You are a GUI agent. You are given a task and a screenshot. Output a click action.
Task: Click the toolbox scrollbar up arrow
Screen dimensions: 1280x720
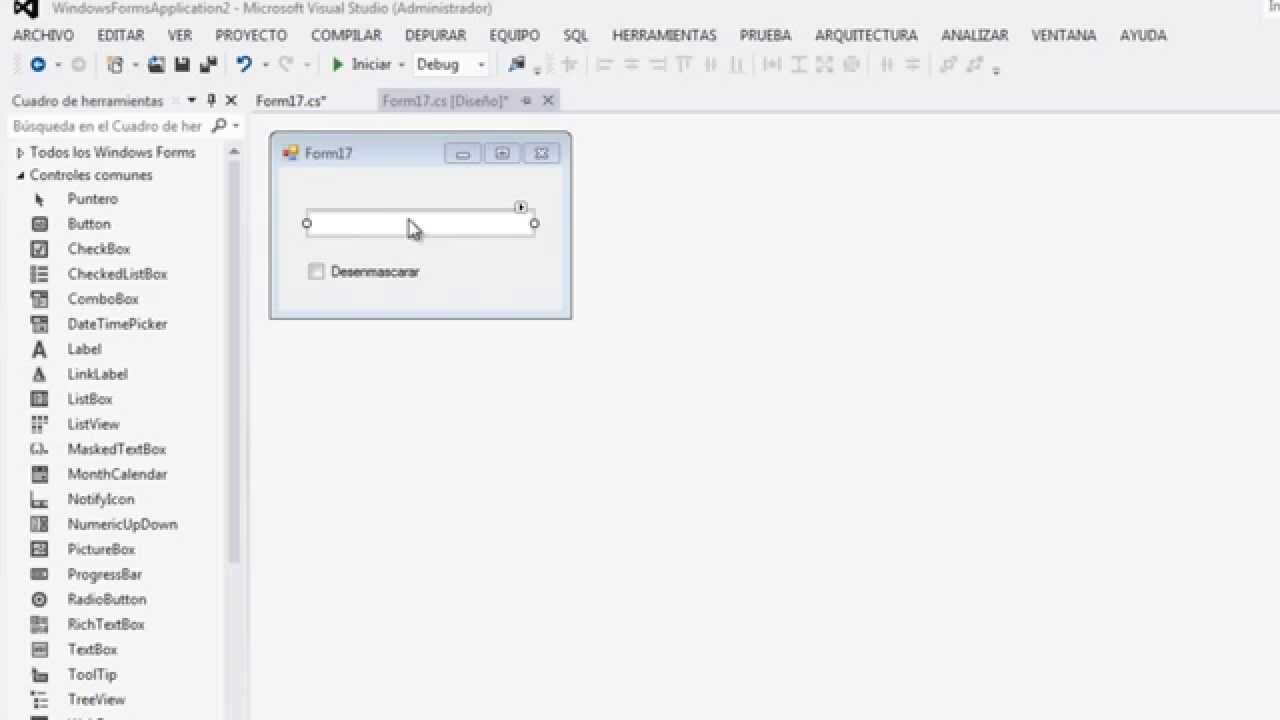click(x=234, y=152)
